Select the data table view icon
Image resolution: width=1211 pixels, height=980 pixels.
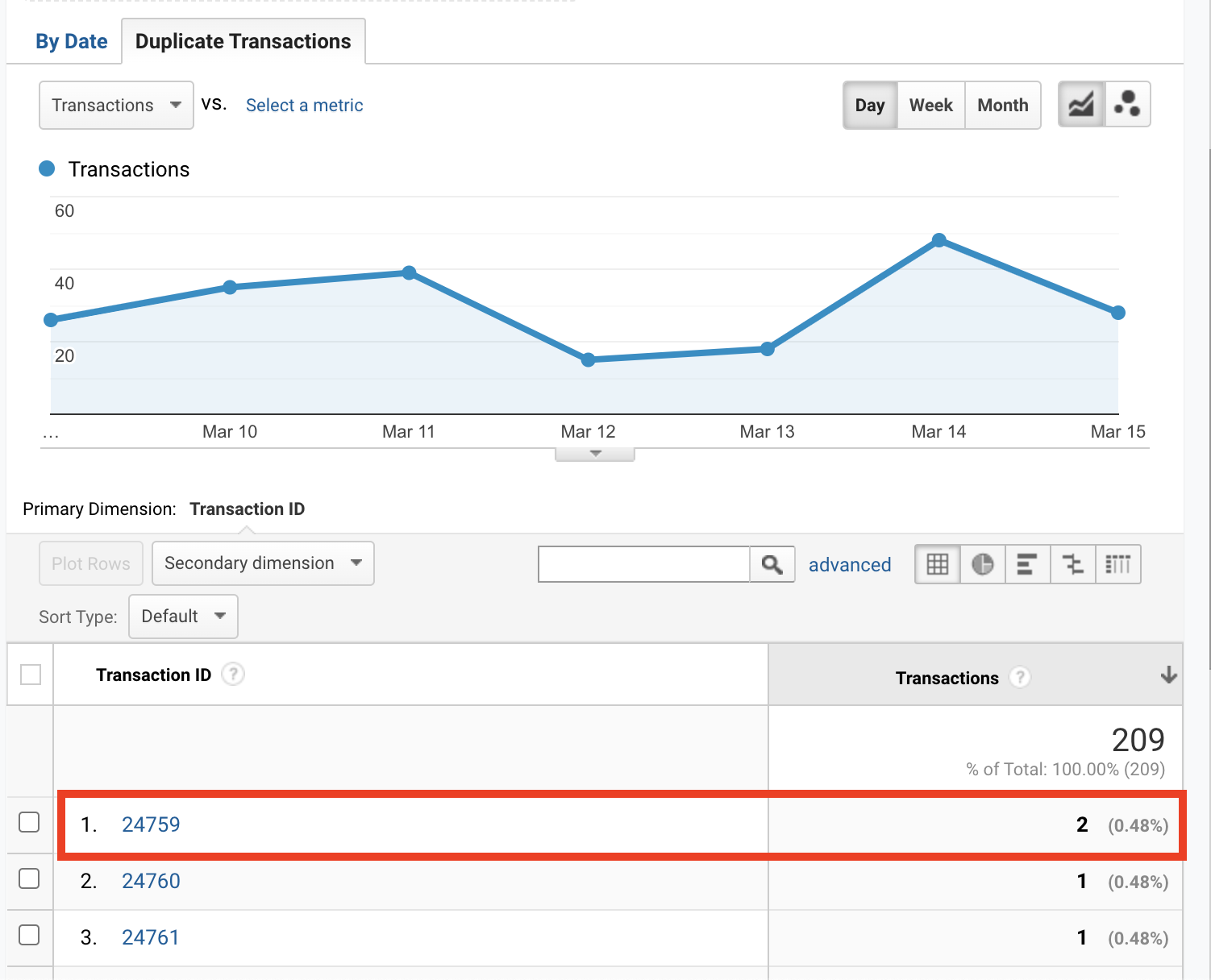pos(938,564)
